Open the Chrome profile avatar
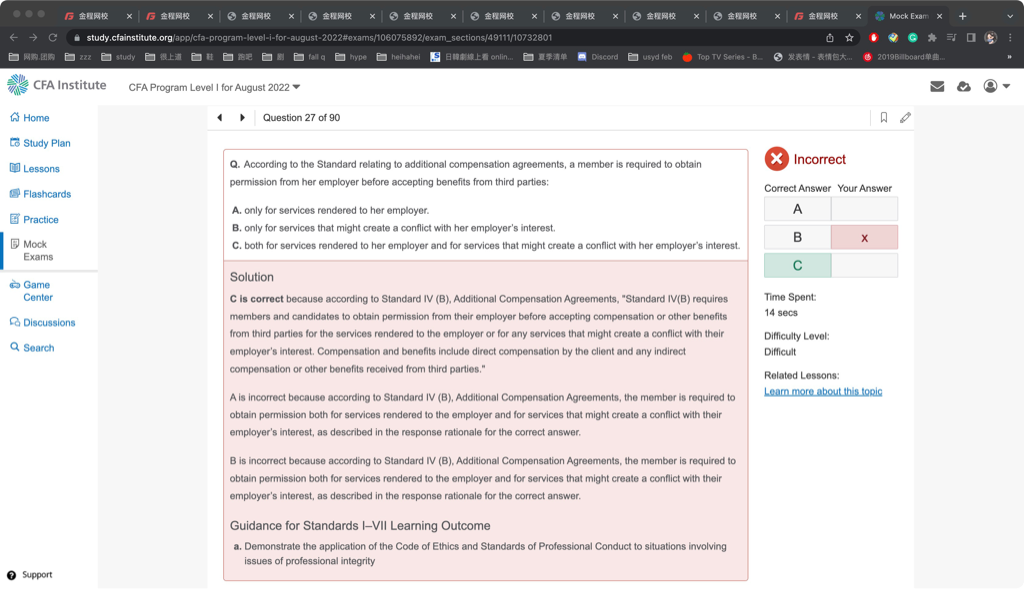The width and height of the screenshot is (1024, 589). [x=991, y=38]
